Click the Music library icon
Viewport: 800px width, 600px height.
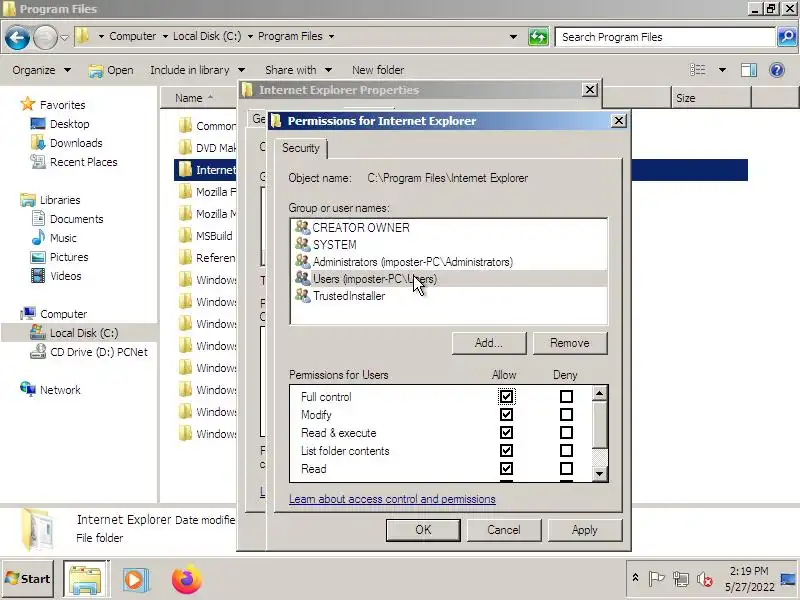click(x=38, y=238)
